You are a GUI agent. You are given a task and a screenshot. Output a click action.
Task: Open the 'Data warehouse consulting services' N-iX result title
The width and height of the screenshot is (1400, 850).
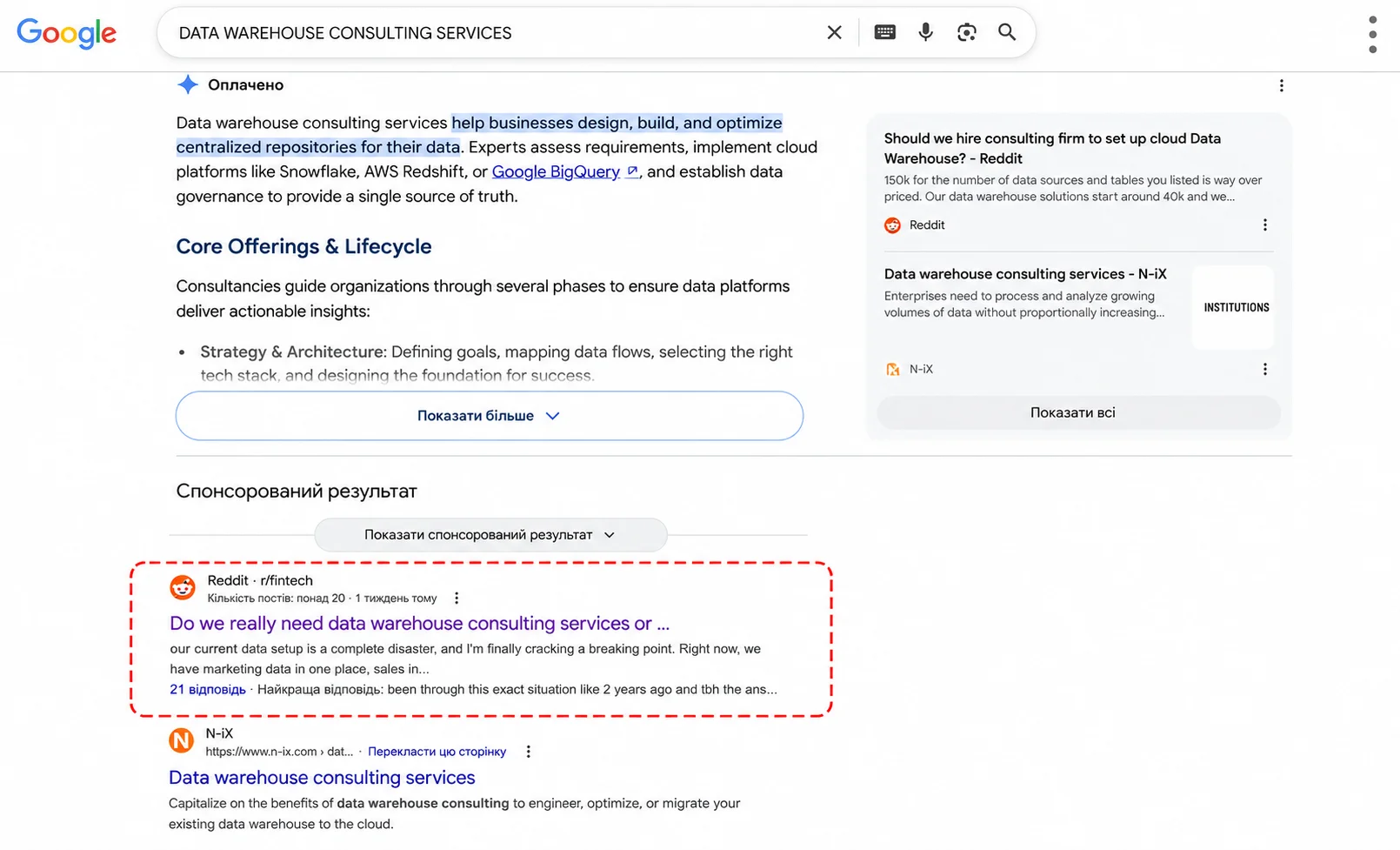tap(322, 777)
